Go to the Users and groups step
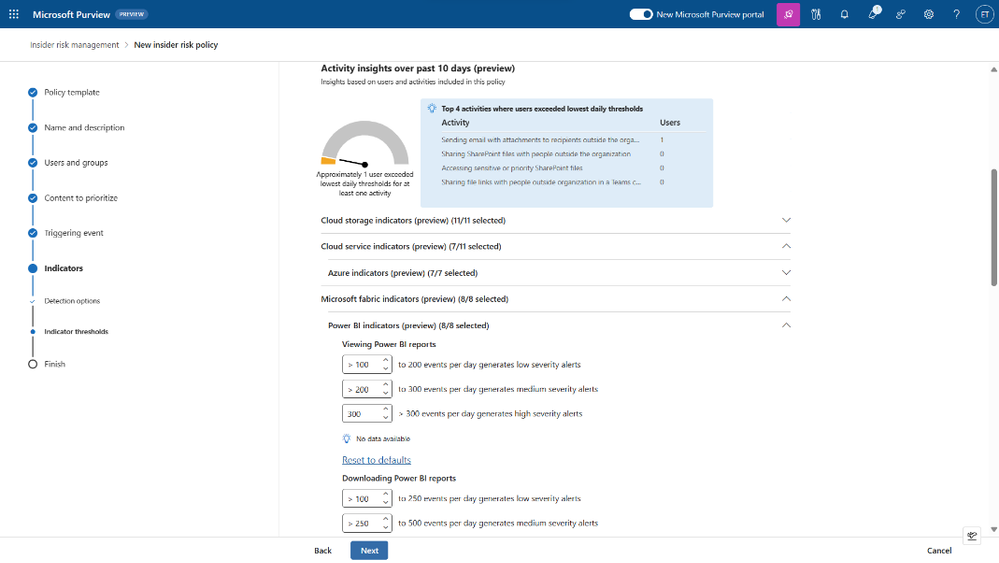Screen dimensions: 999x563 tap(76, 162)
